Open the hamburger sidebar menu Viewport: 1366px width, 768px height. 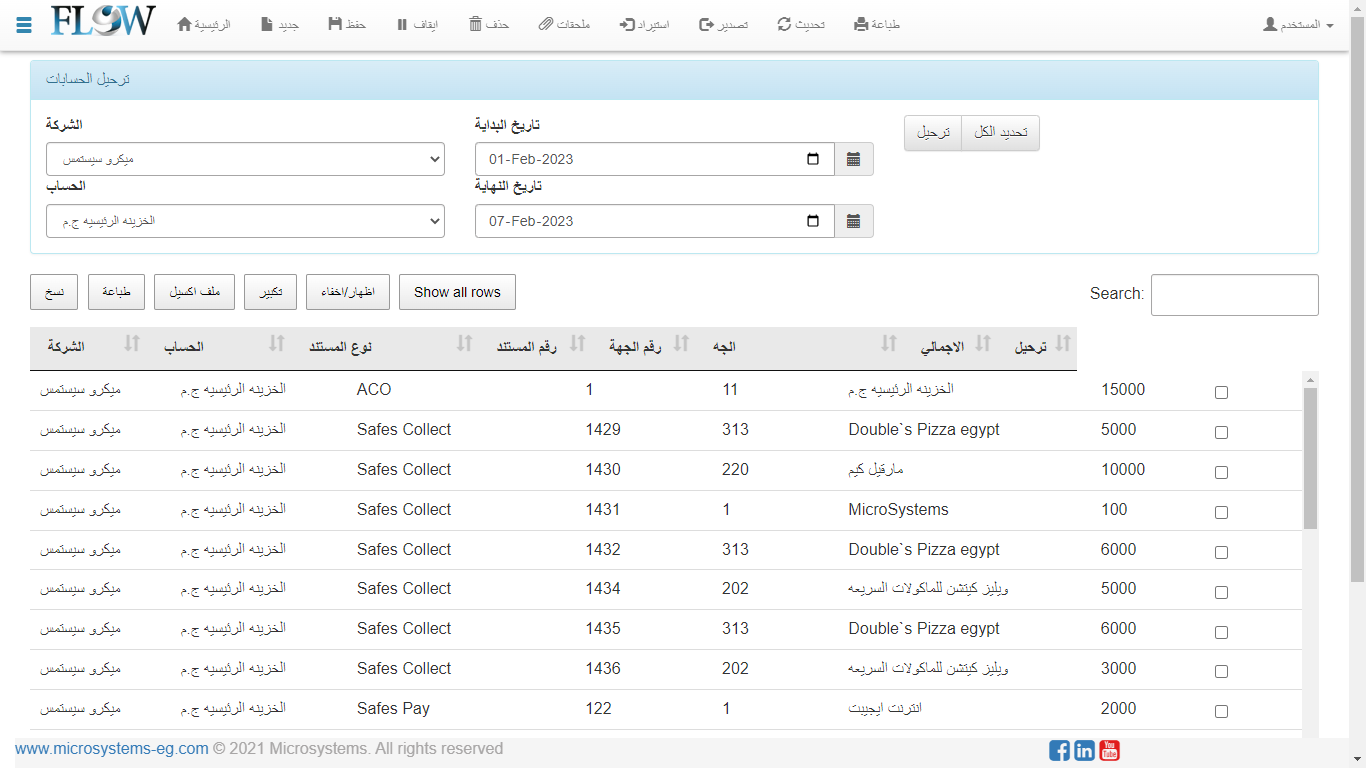(x=24, y=24)
